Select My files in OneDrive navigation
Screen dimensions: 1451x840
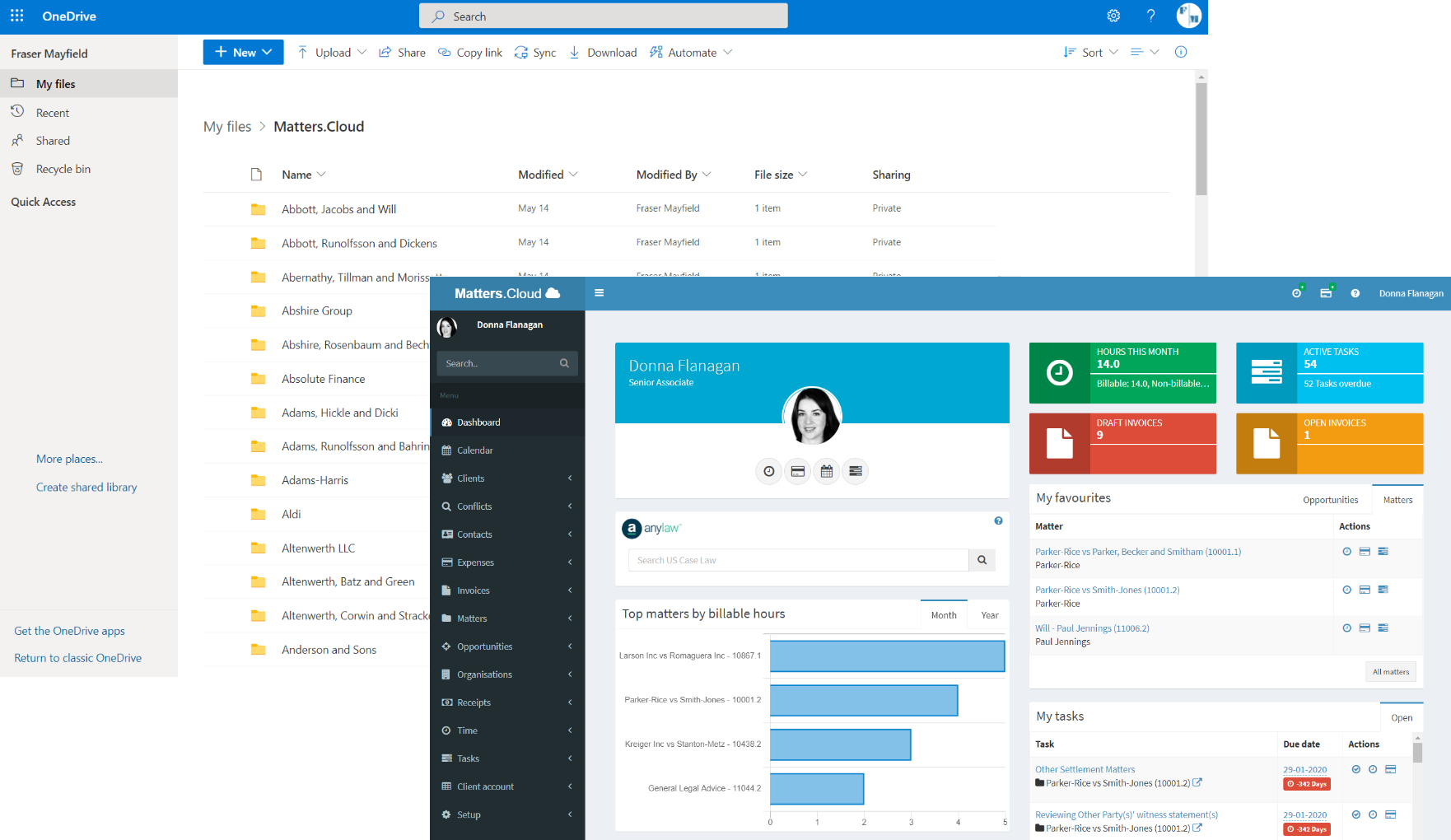(x=89, y=83)
